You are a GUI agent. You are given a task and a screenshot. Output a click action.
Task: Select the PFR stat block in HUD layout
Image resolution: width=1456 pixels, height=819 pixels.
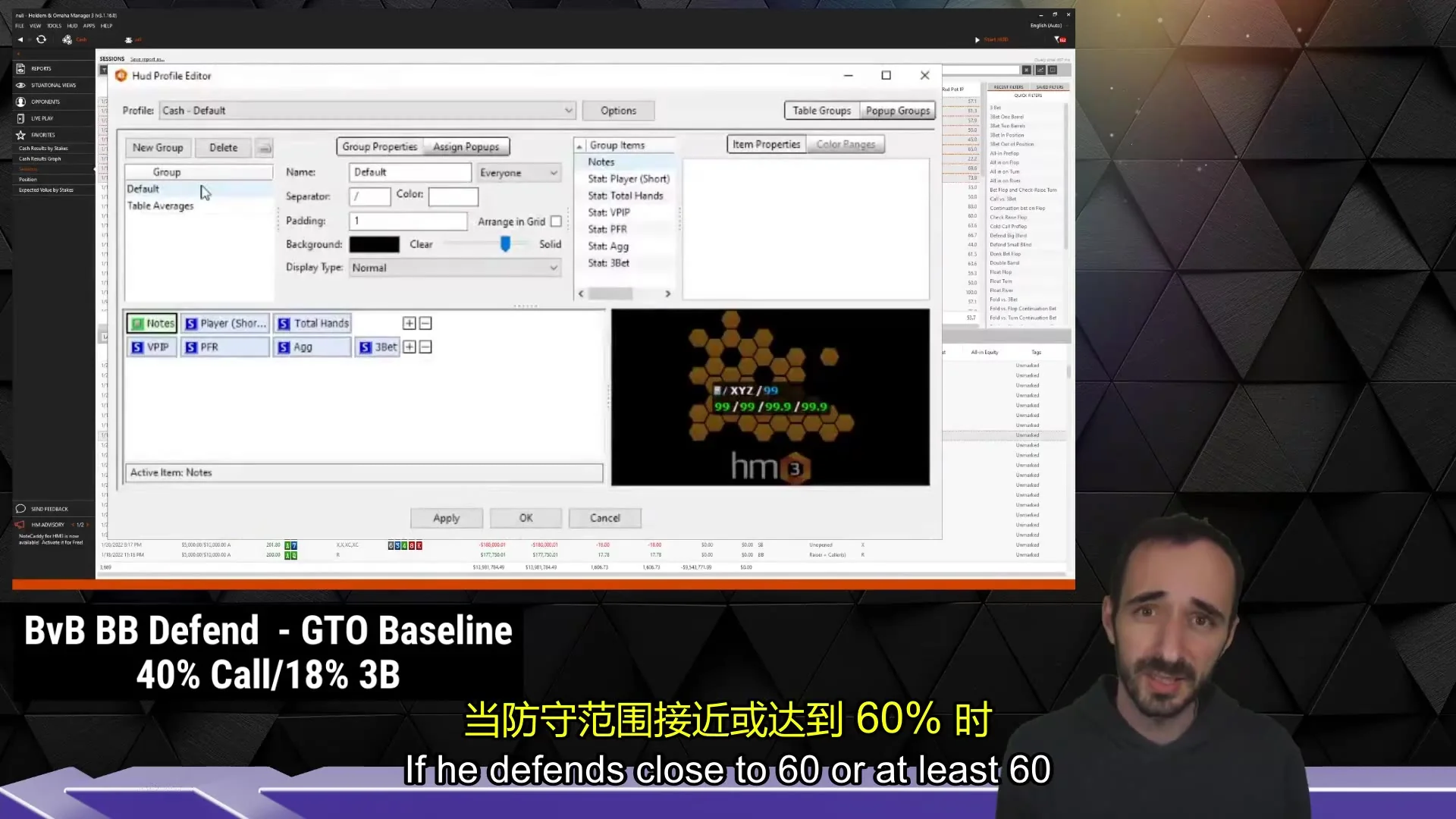point(225,347)
